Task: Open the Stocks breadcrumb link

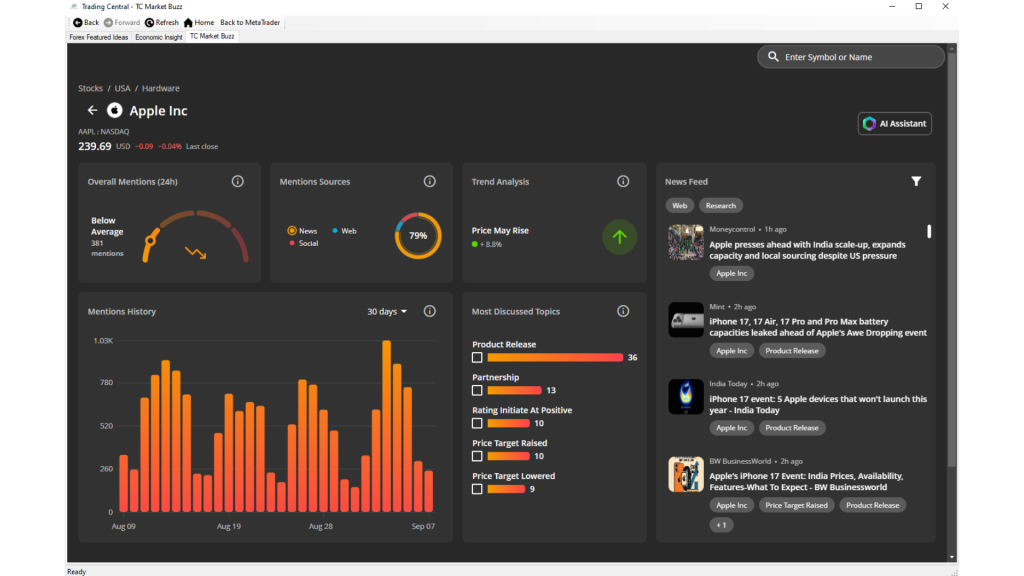Action: pyautogui.click(x=90, y=88)
